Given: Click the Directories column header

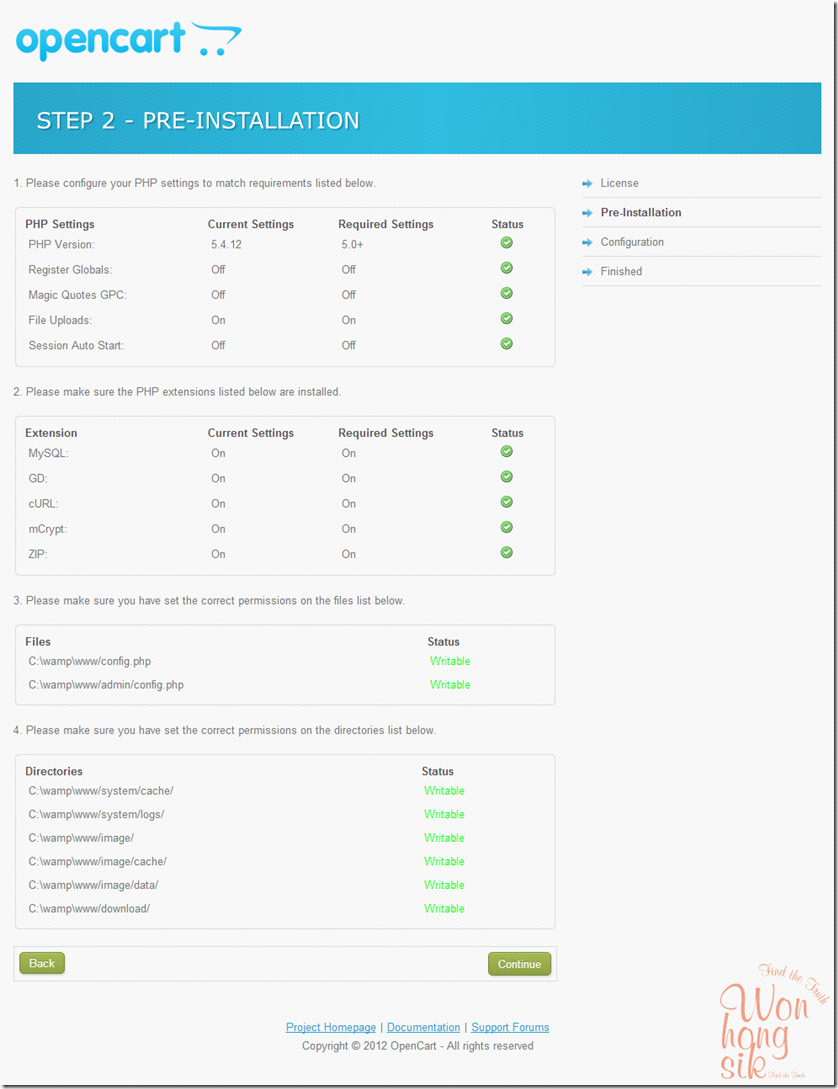Looking at the screenshot, I should pyautogui.click(x=54, y=772).
